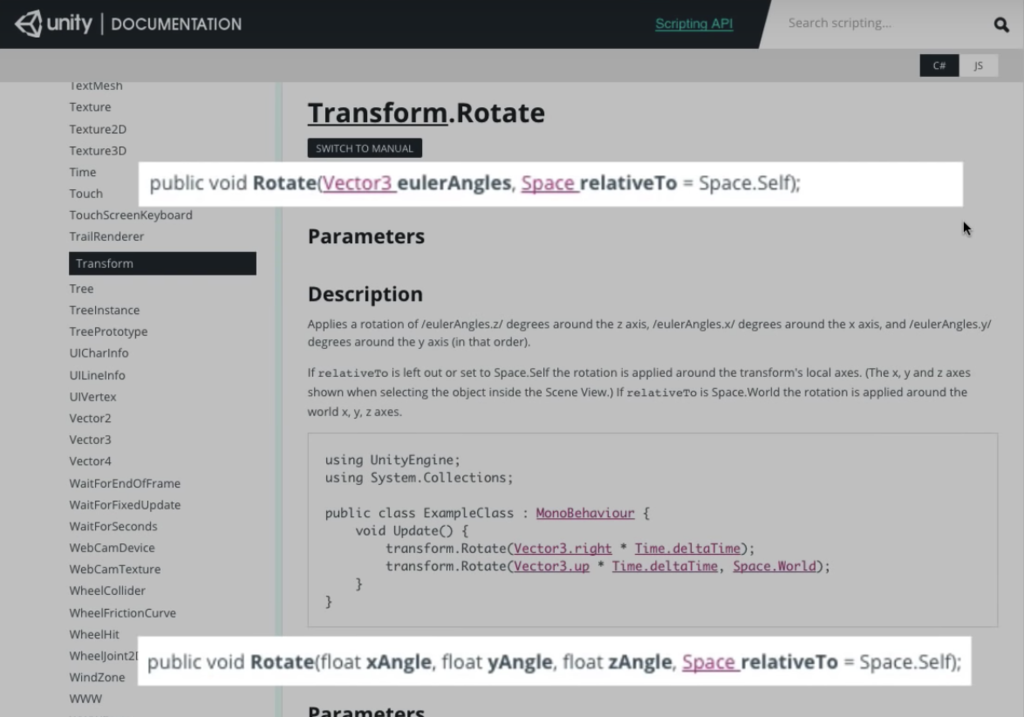Select WebCamTexture in the sidebar

point(115,569)
